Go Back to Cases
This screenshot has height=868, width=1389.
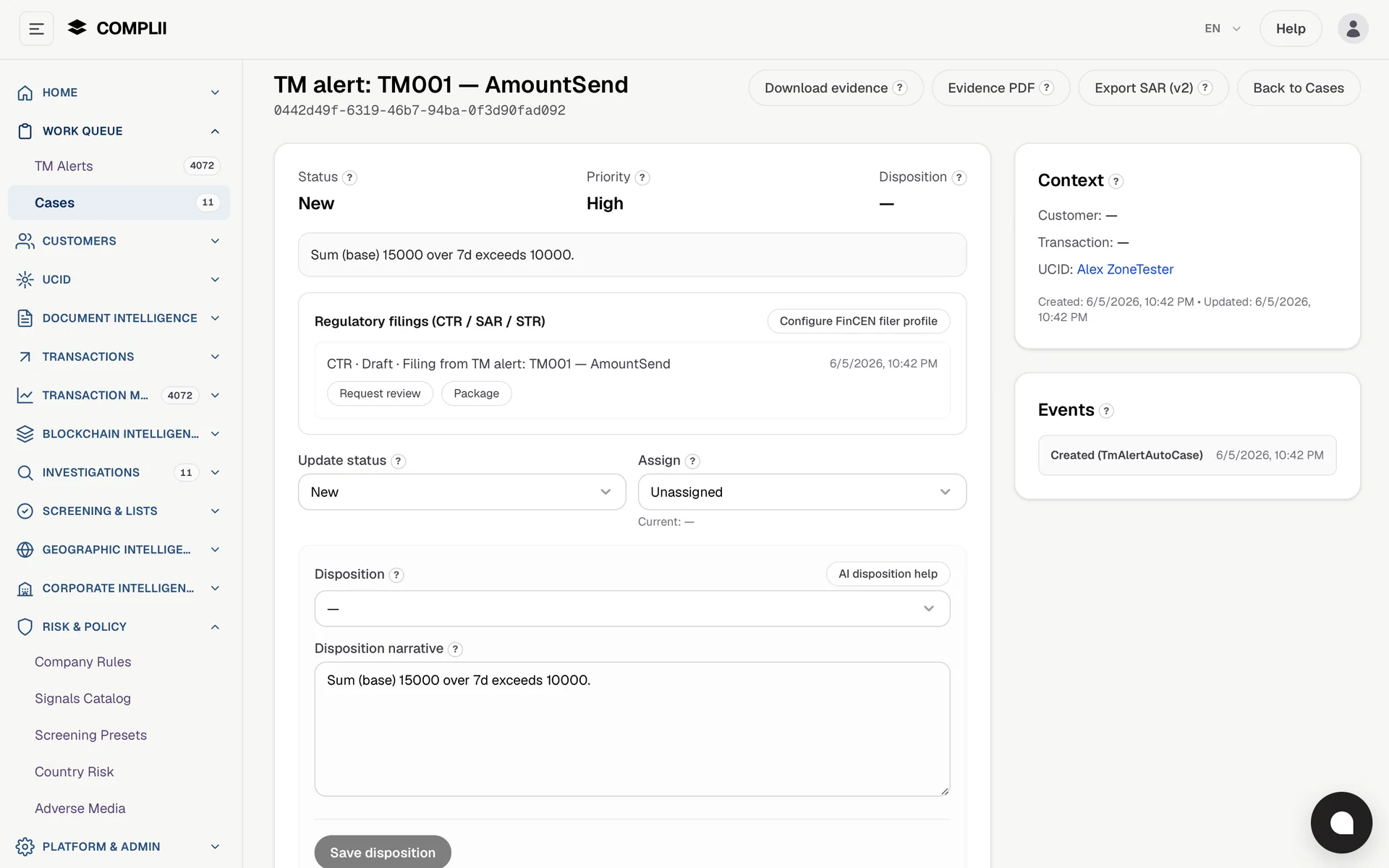tap(1299, 88)
